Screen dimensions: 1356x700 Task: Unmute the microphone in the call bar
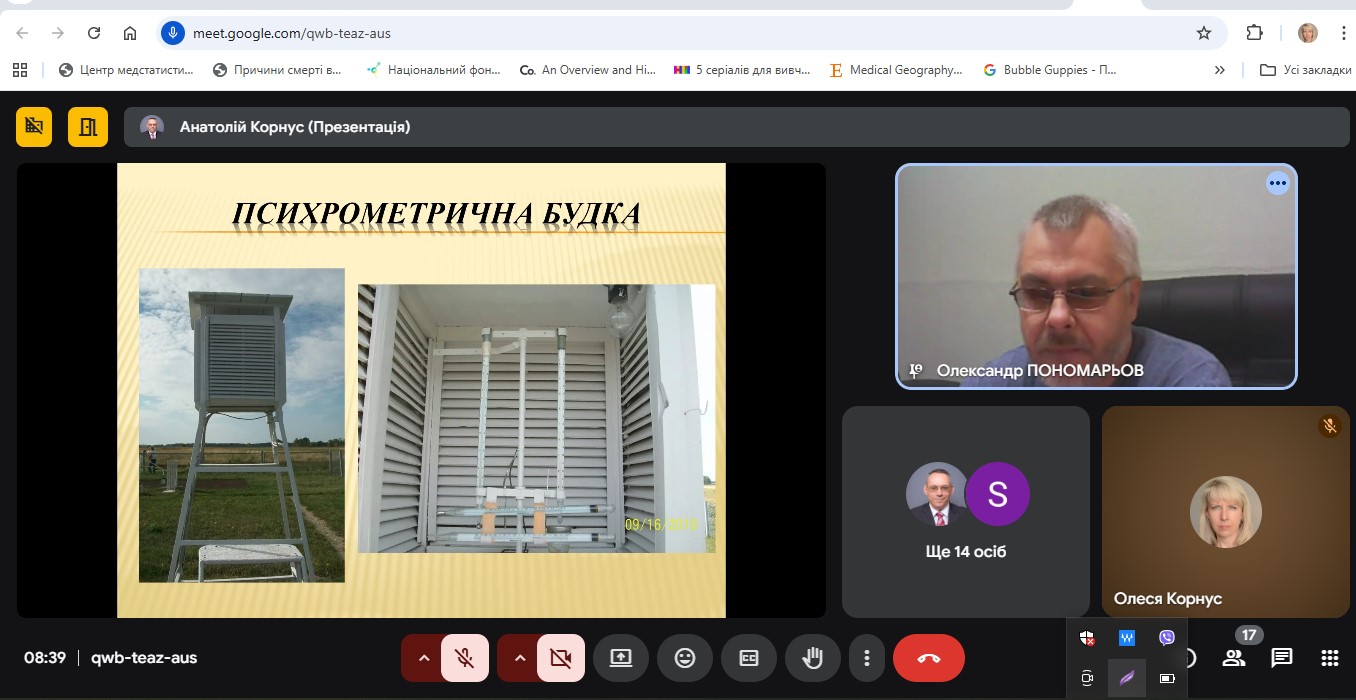click(465, 658)
